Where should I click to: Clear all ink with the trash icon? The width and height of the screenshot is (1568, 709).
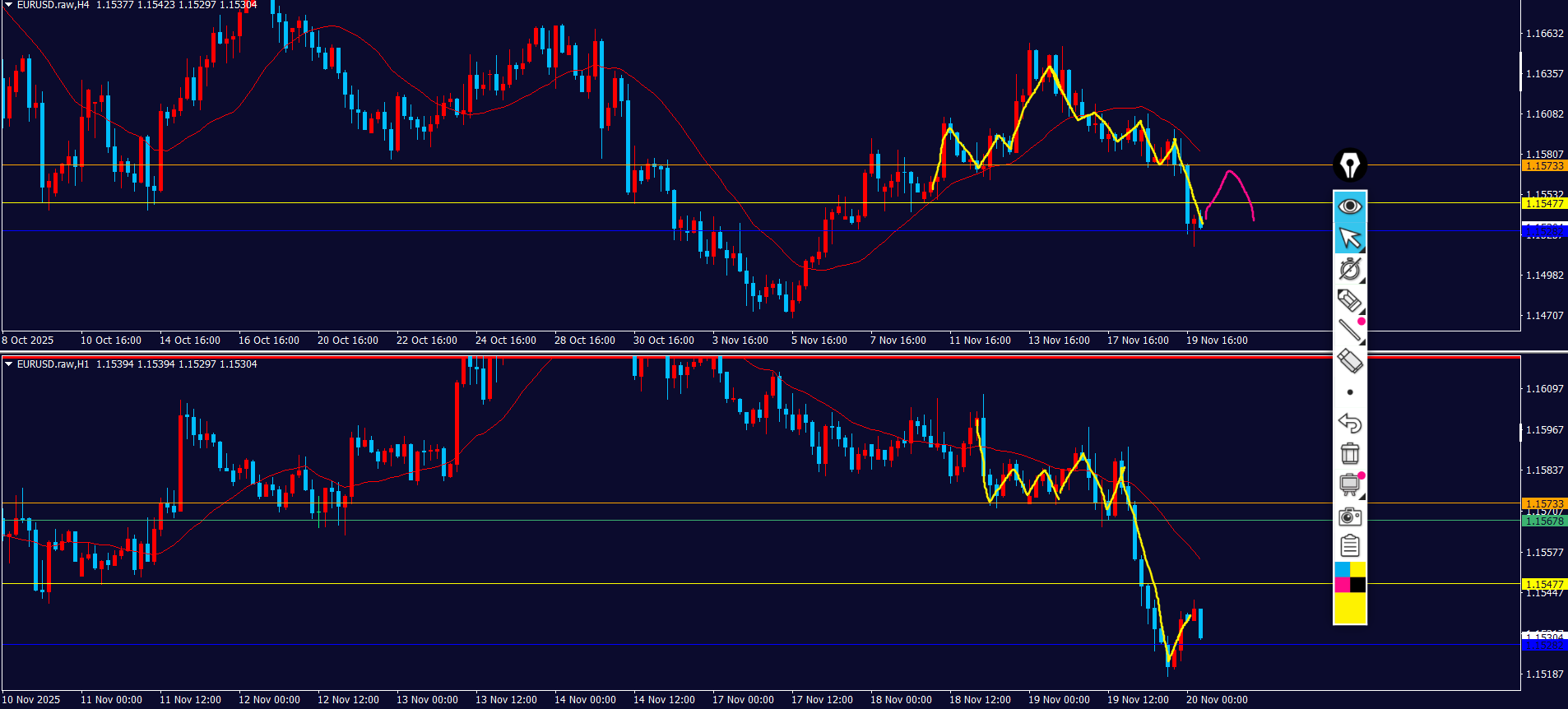(1349, 453)
